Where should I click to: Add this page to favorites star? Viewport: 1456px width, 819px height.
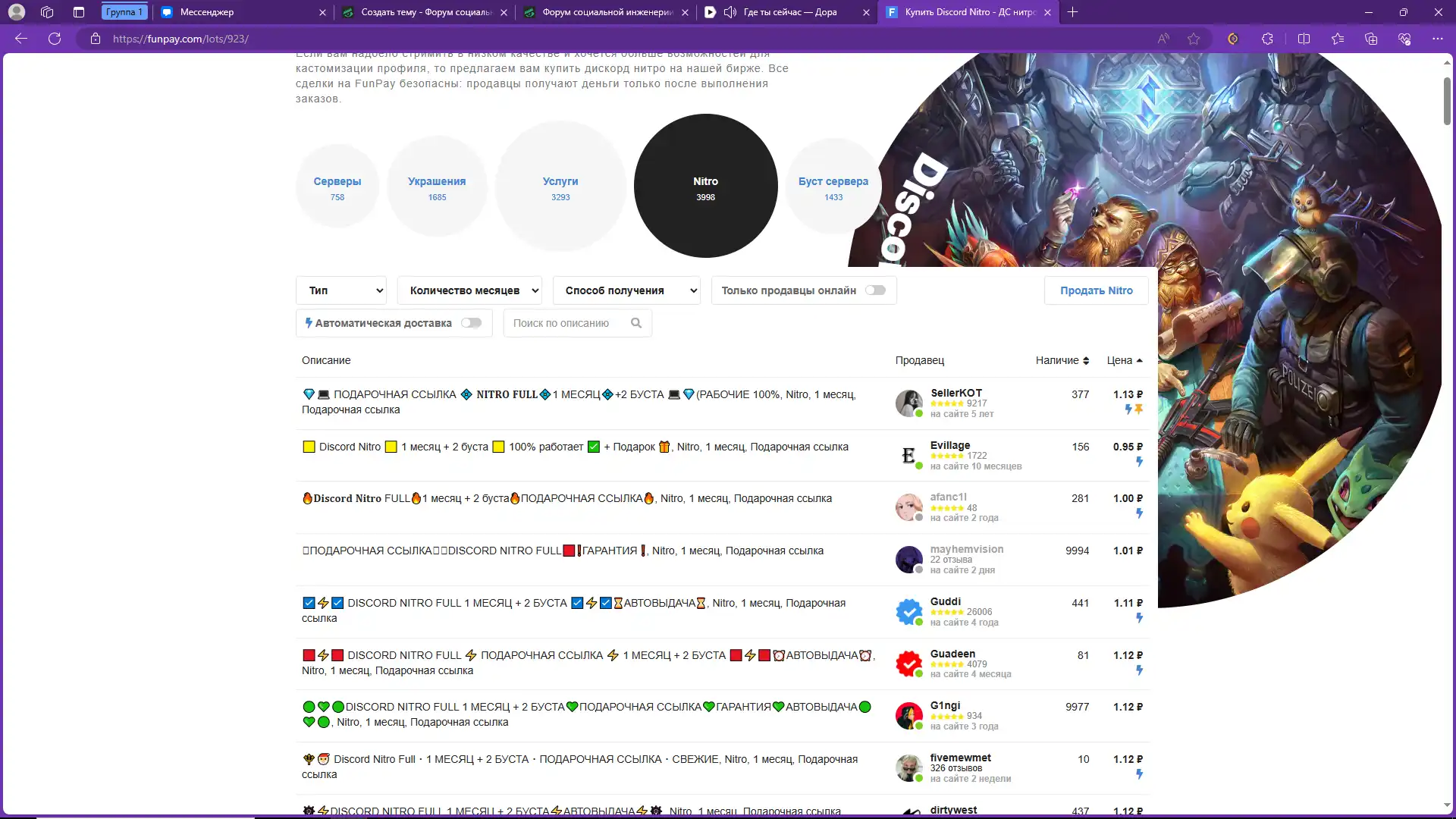(x=1194, y=39)
